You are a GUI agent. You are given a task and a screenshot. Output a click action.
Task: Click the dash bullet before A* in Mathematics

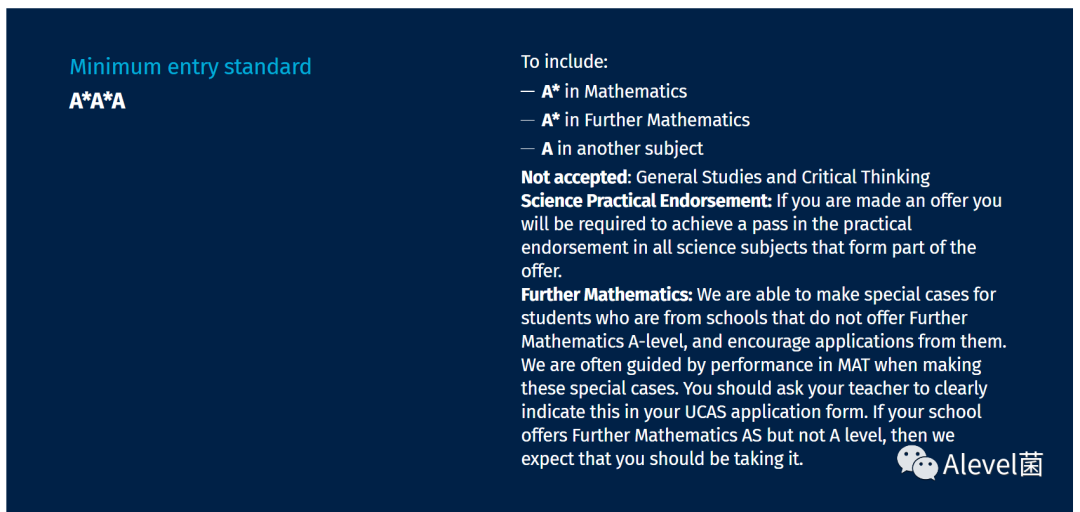click(528, 92)
